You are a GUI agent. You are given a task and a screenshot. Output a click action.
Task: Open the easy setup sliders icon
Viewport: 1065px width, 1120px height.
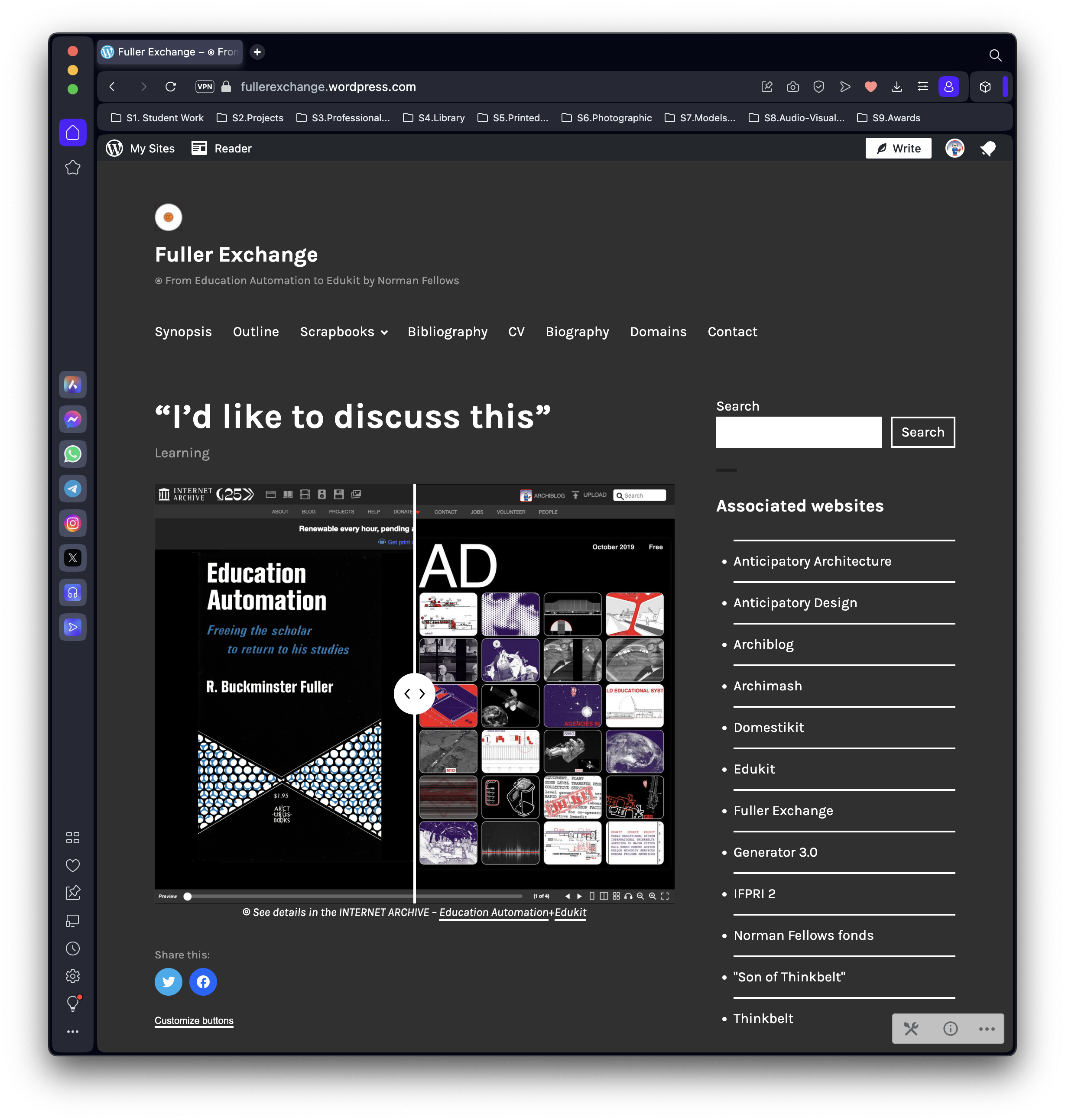pyautogui.click(x=923, y=87)
